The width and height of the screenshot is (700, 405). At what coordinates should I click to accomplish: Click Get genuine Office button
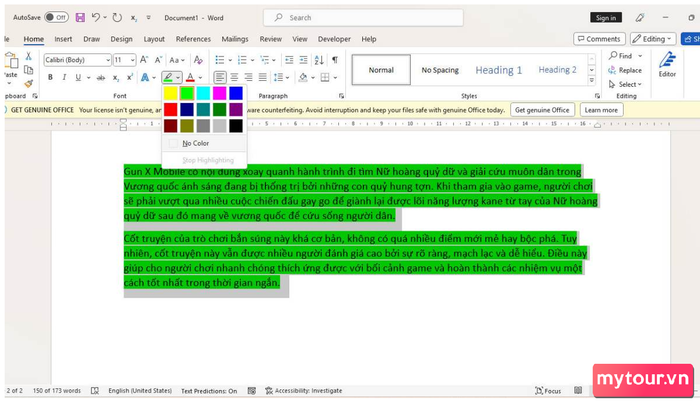coord(542,110)
